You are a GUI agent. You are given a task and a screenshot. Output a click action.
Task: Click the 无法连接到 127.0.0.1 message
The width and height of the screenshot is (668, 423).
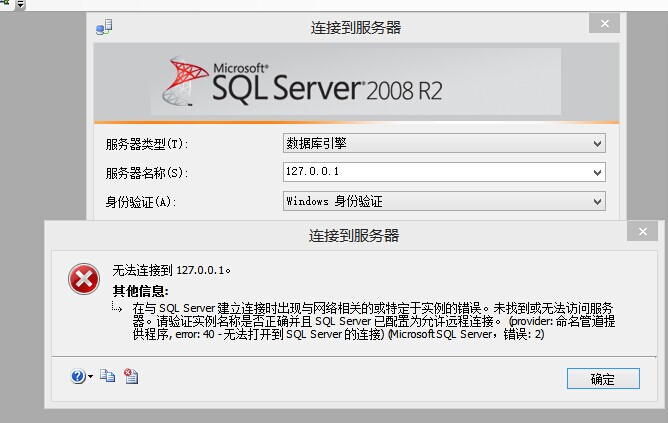tap(171, 270)
